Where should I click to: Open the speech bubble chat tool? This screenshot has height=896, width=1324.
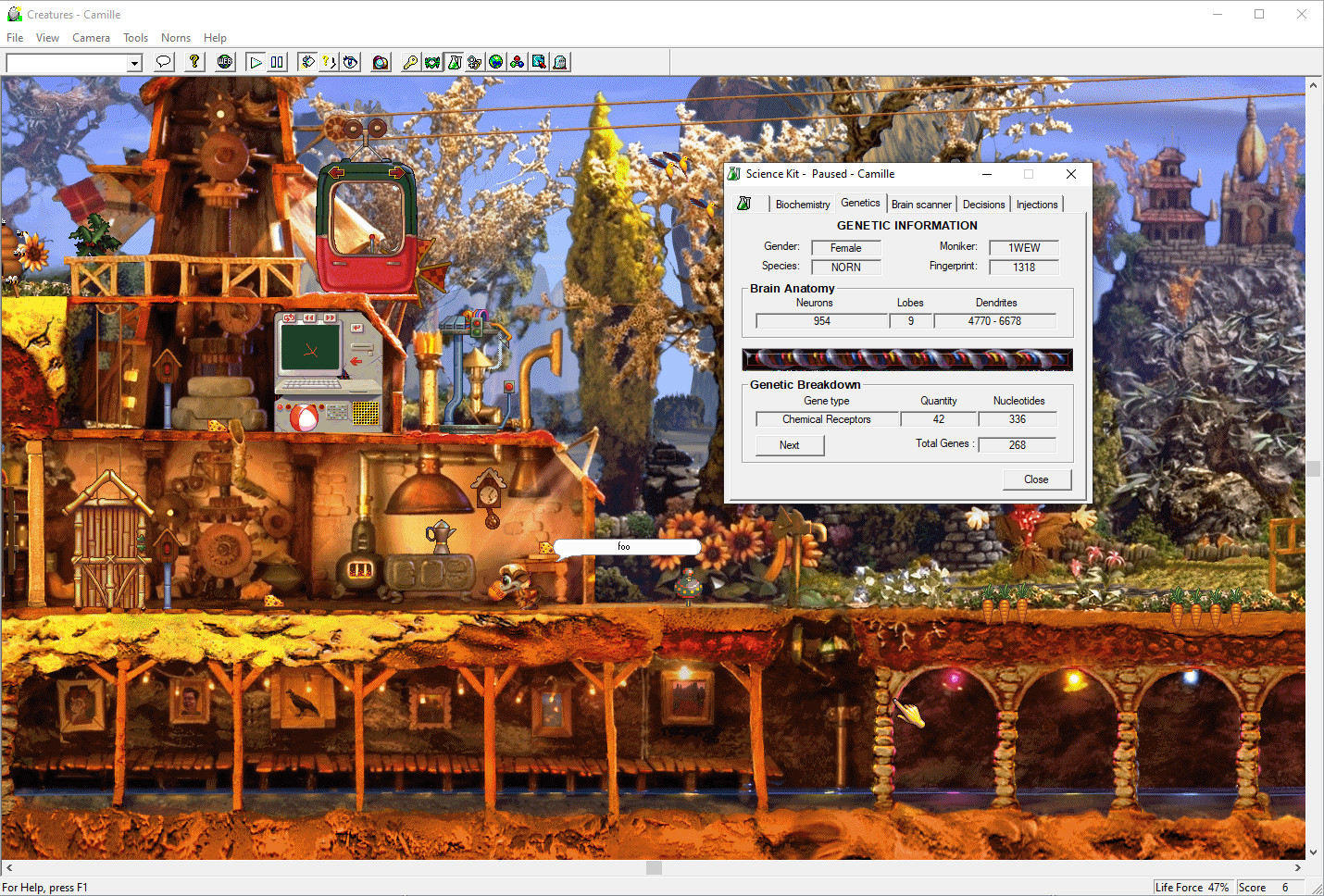[x=165, y=62]
